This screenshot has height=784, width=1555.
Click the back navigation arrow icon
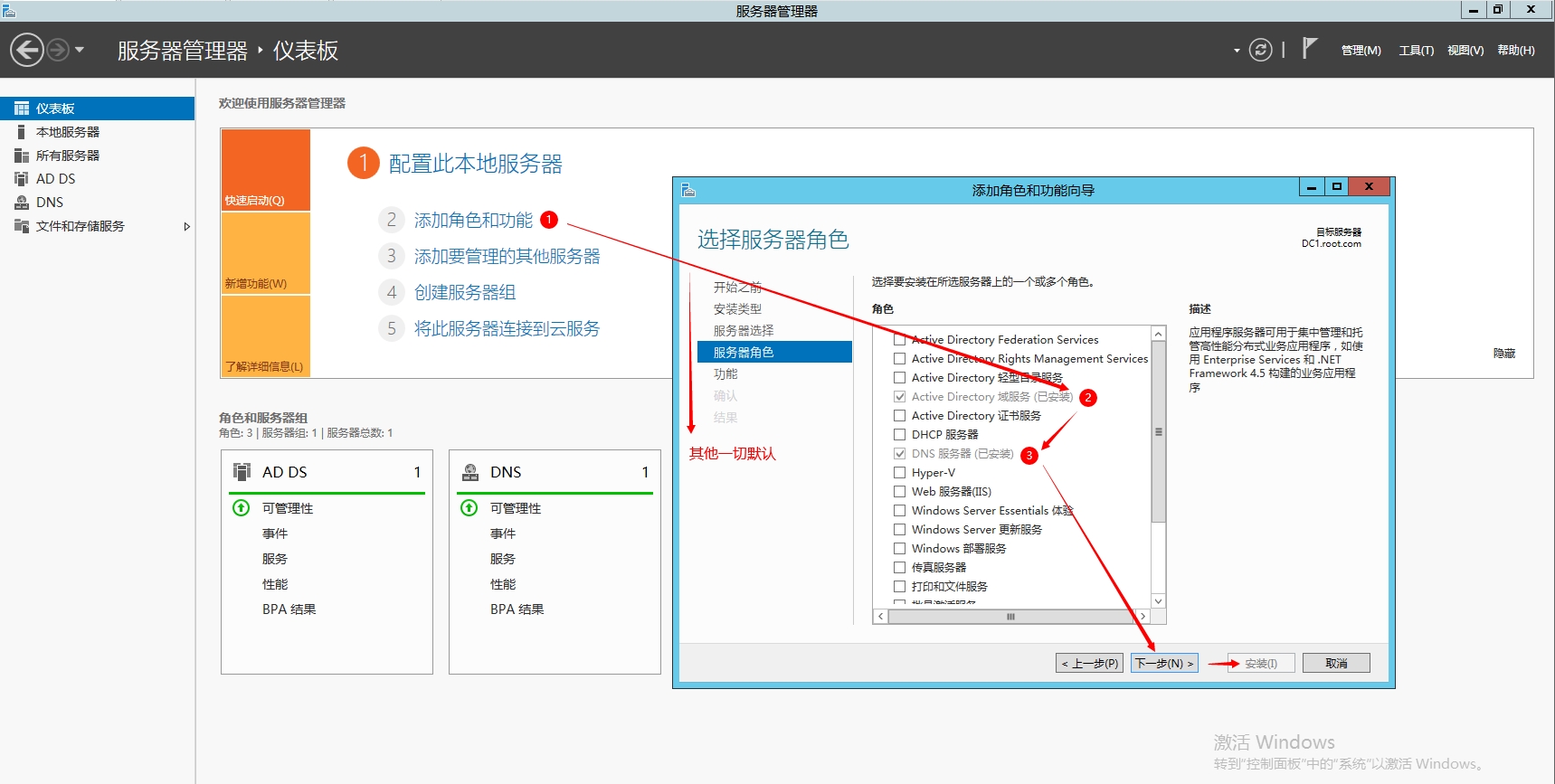pyautogui.click(x=27, y=50)
